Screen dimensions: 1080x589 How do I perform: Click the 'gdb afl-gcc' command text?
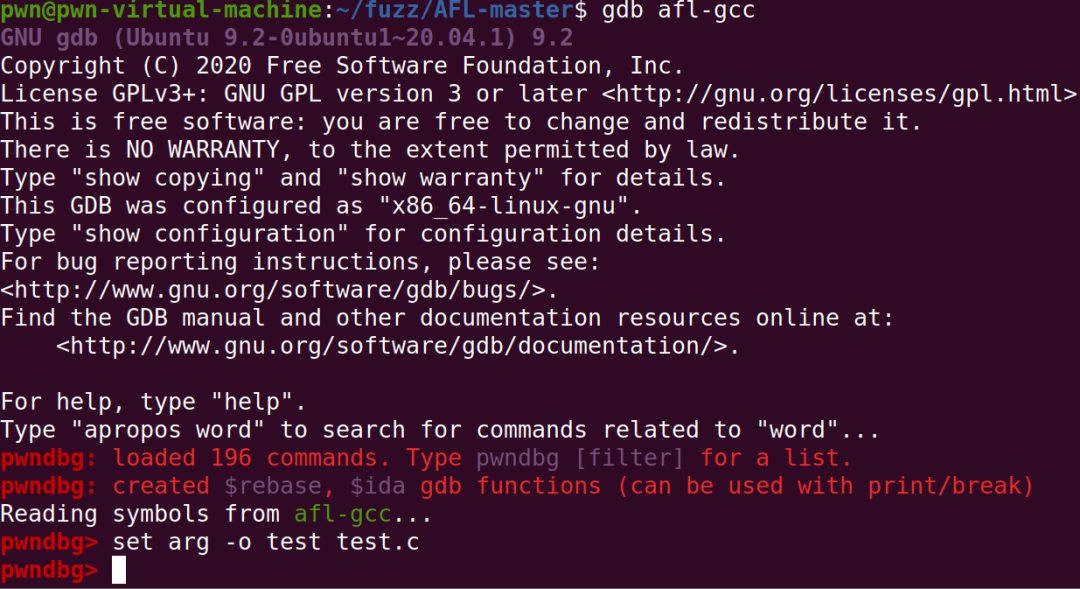[x=678, y=10]
